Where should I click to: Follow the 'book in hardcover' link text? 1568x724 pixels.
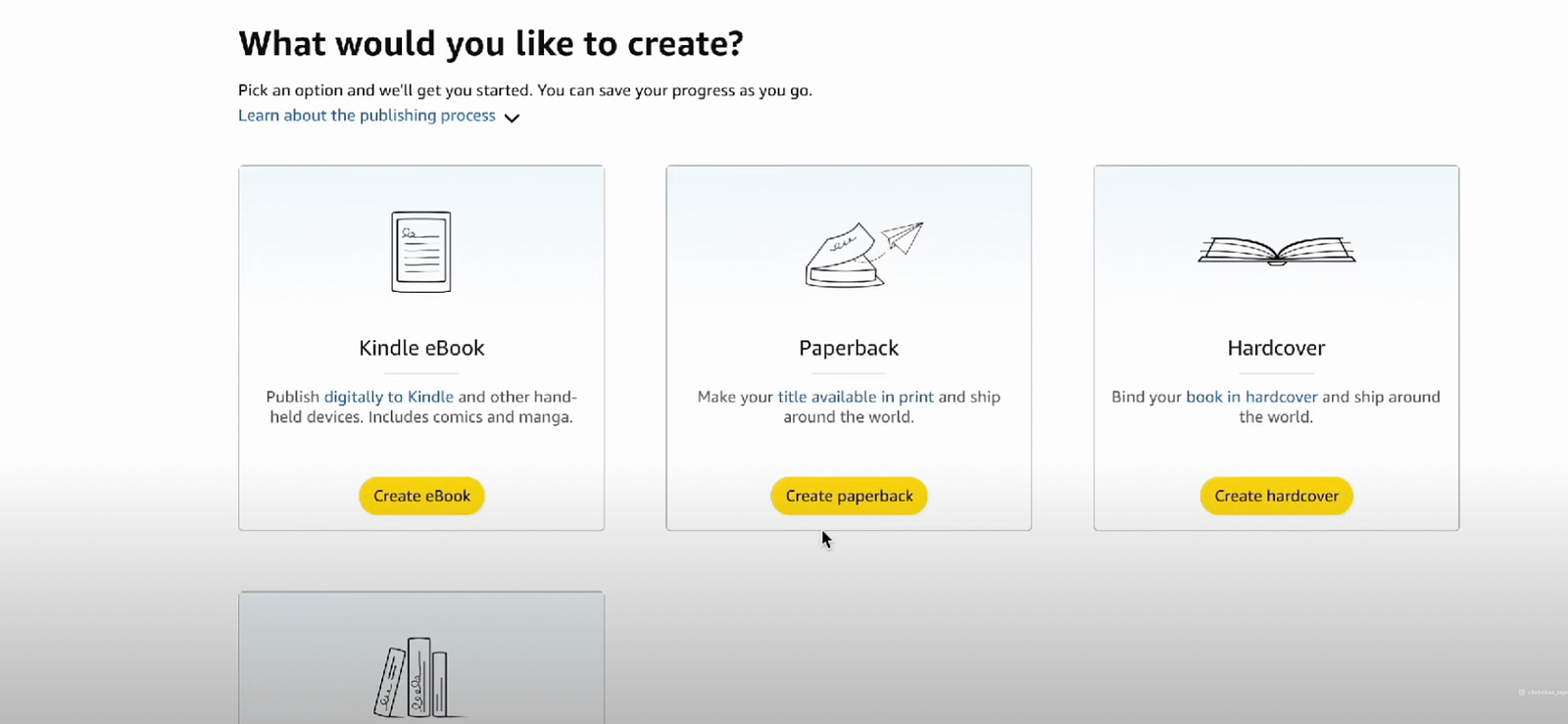coord(1251,397)
